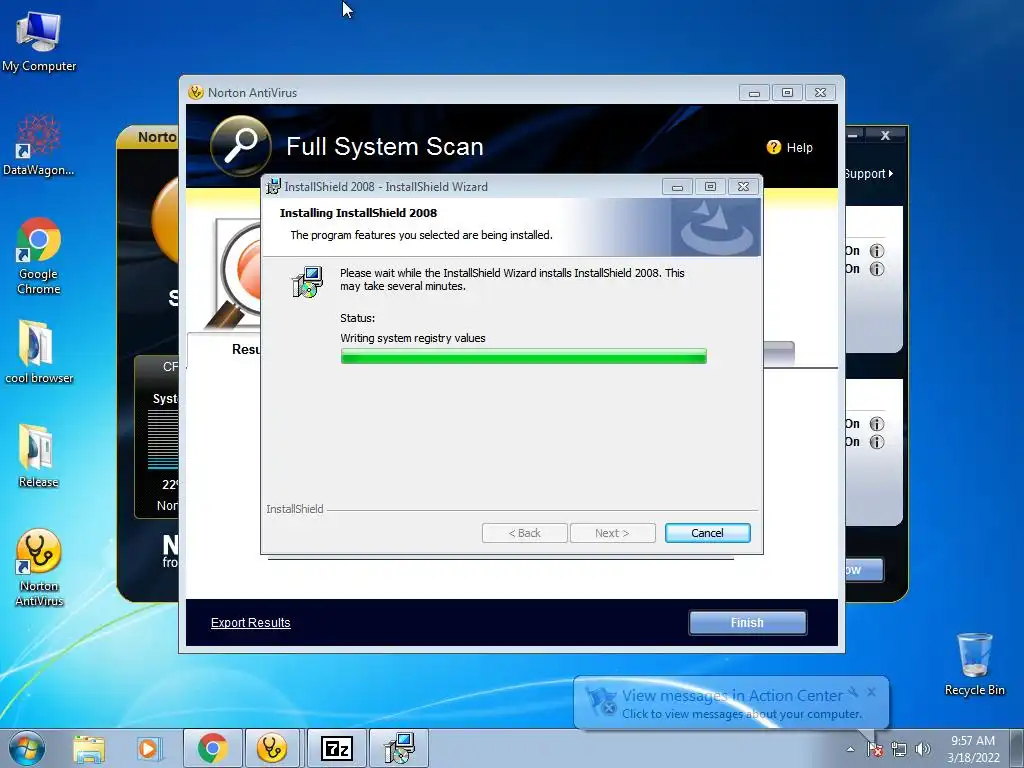Open the Windows Start menu
This screenshot has width=1024, height=768.
pos(27,748)
